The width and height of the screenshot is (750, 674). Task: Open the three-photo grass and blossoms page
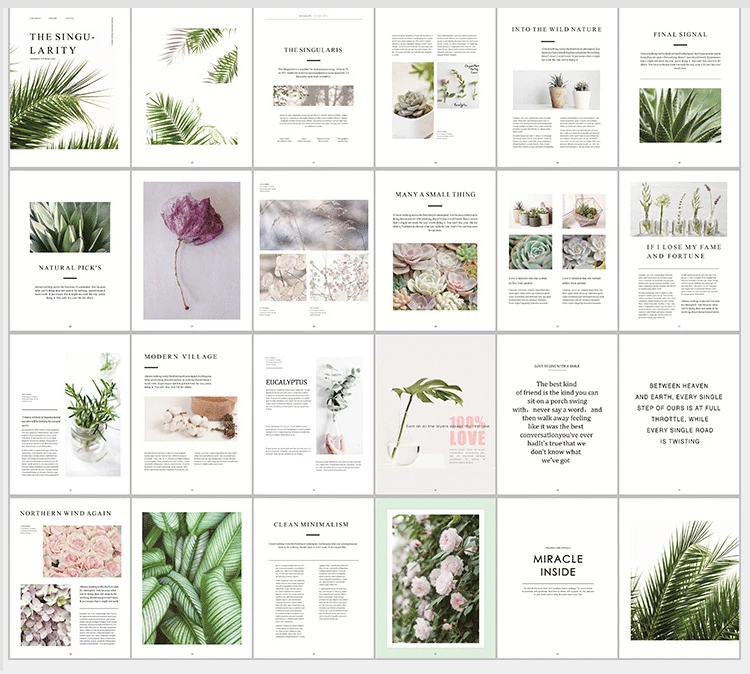pyautogui.click(x=314, y=251)
